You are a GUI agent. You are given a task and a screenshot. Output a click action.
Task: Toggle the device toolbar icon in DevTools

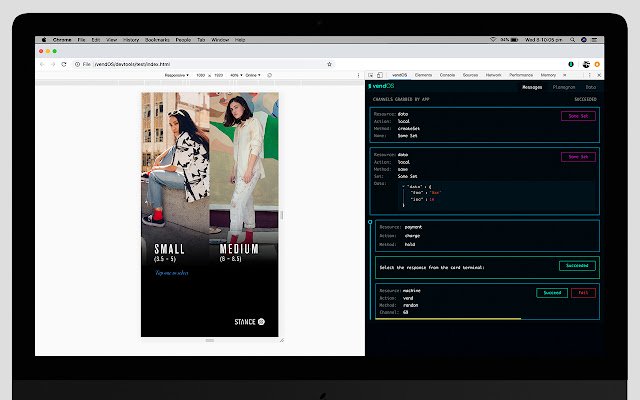380,75
